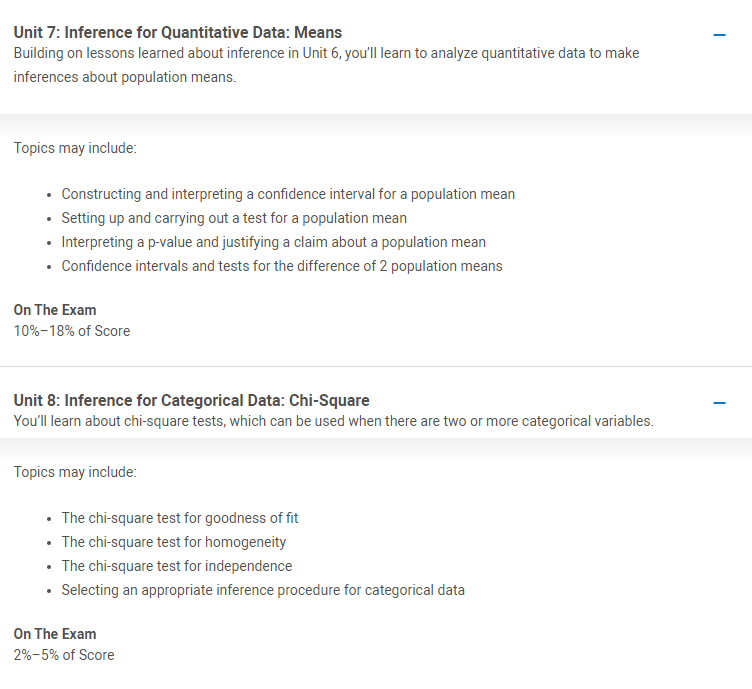The width and height of the screenshot is (752, 689).
Task: Select the test for a population mean topic
Action: pos(234,218)
